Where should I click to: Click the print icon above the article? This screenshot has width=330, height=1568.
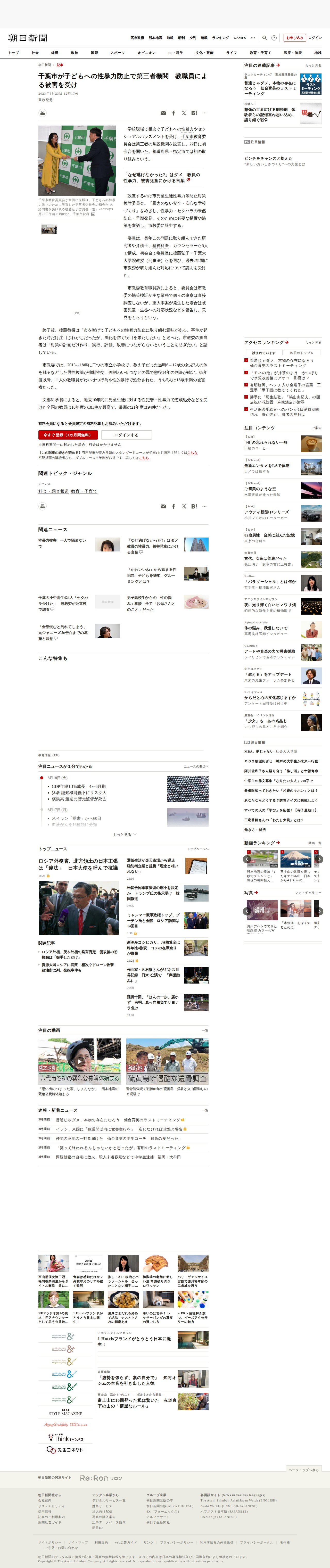(x=42, y=113)
